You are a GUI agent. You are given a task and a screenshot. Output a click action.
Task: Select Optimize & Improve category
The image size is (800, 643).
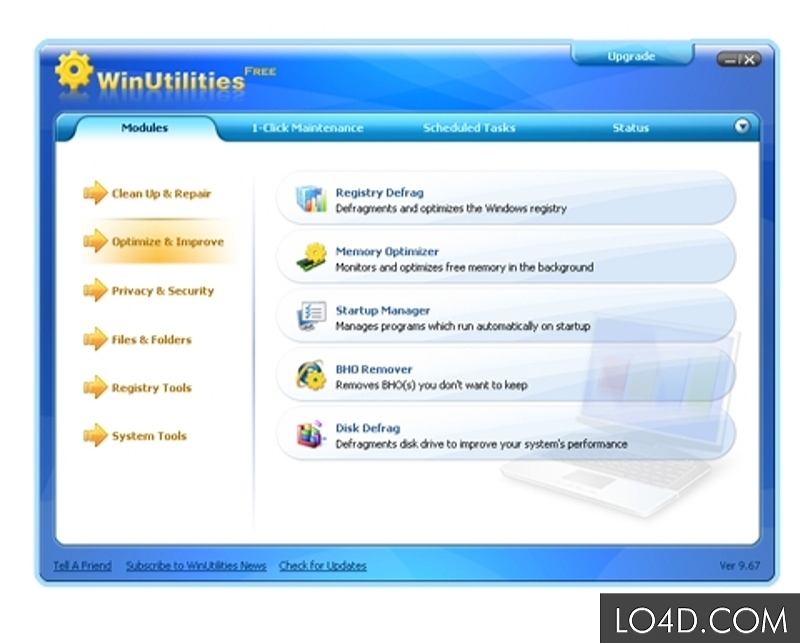(x=167, y=241)
